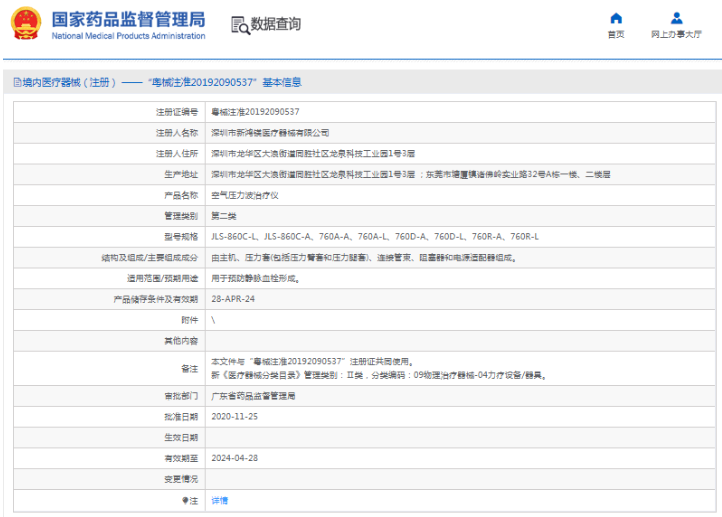The width and height of the screenshot is (722, 517).
Task: Select product name 空气压力波治疗仪
Action: (245, 196)
